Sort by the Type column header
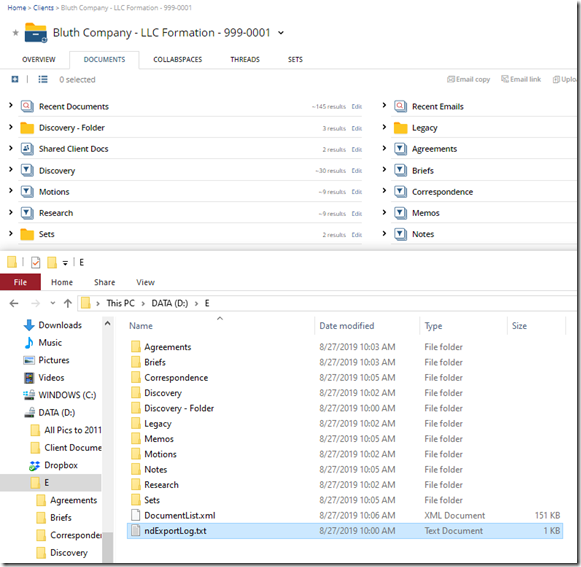The image size is (581, 567). (x=433, y=326)
